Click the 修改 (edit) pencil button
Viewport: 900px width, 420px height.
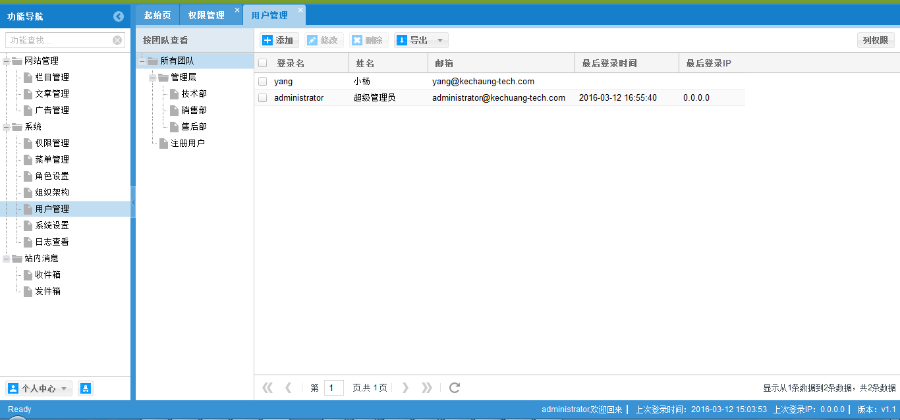pyautogui.click(x=324, y=40)
